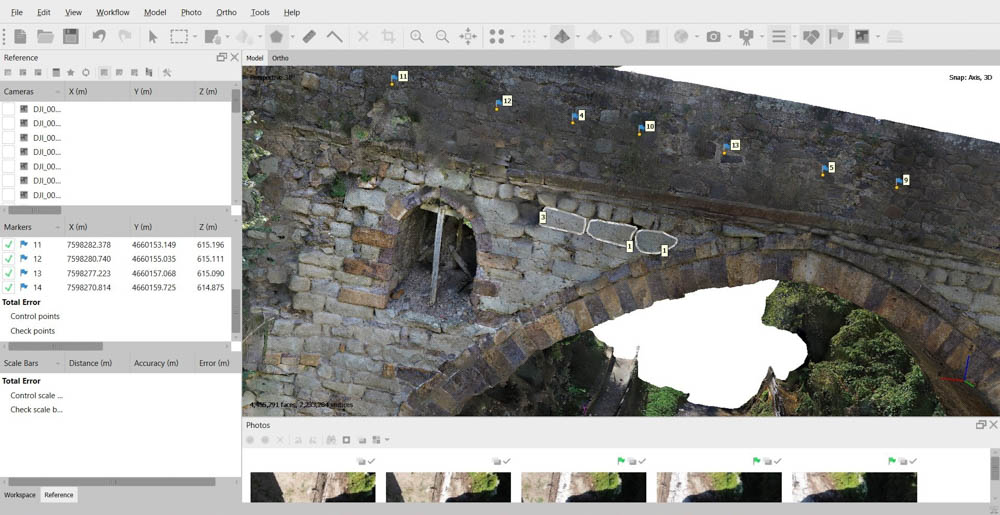Open the Show Images dropdown arrow
This screenshot has height=515, width=1000.
point(878,37)
